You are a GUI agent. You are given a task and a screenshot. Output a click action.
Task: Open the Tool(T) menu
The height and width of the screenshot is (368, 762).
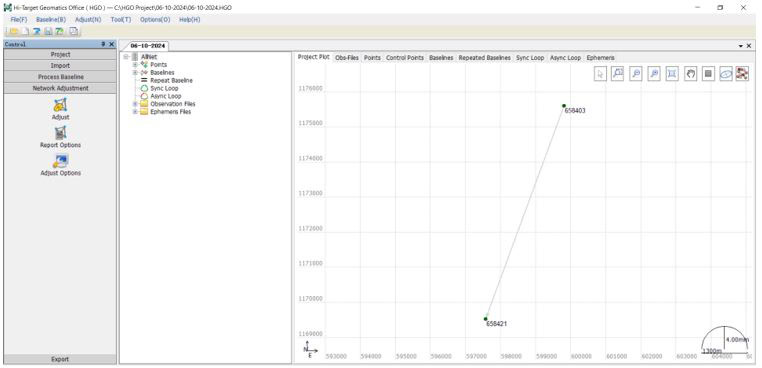coord(121,19)
